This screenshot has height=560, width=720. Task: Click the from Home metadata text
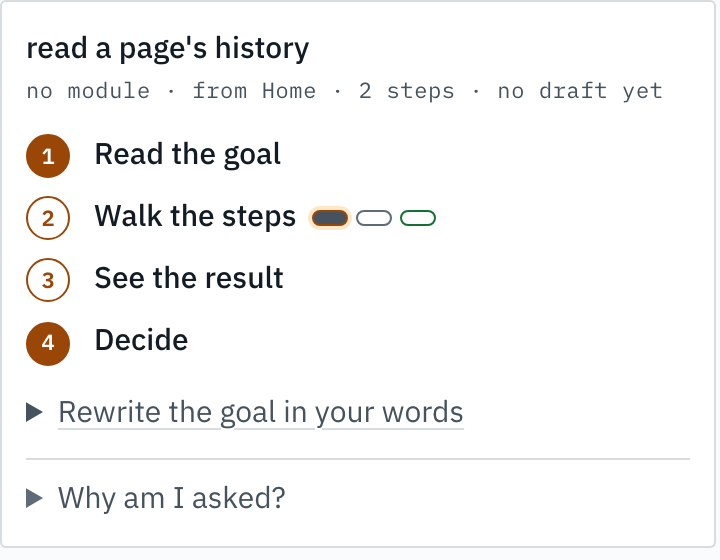254,91
